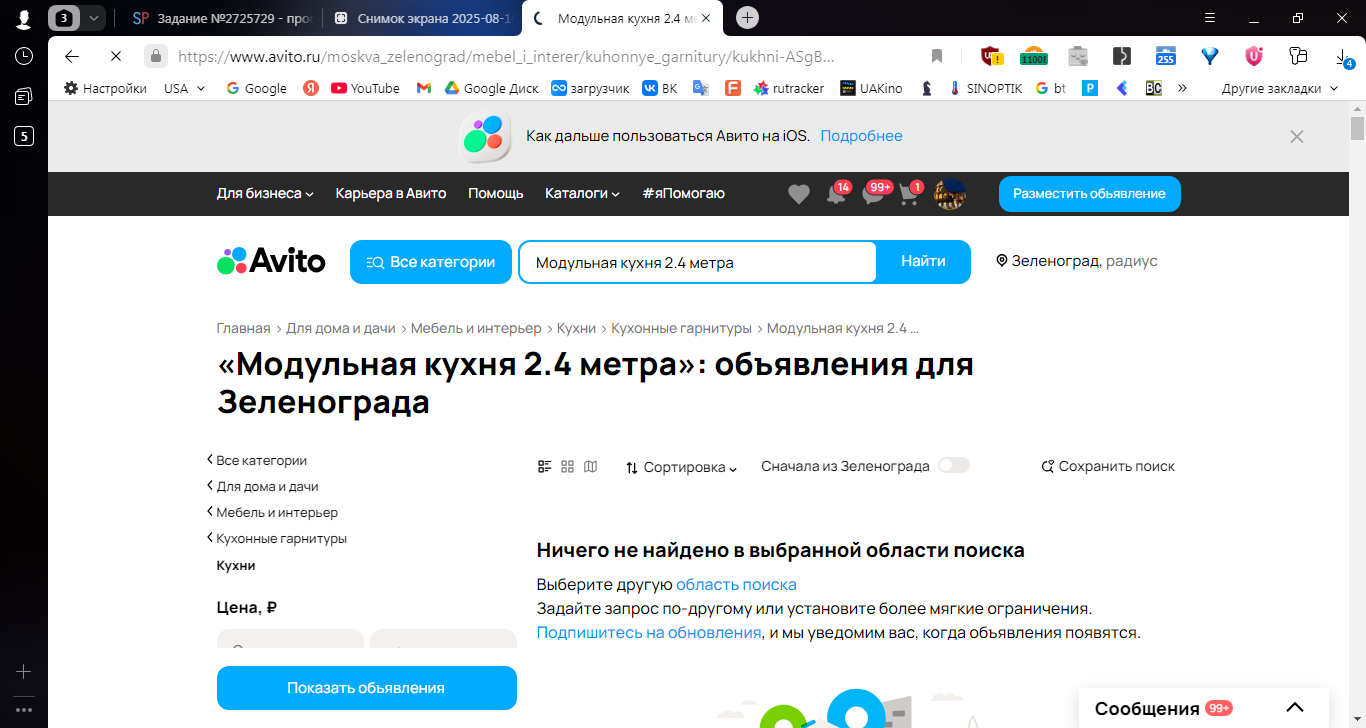Open the YouTube bookmark
Screen dimensions: 1366x728
click(x=365, y=88)
